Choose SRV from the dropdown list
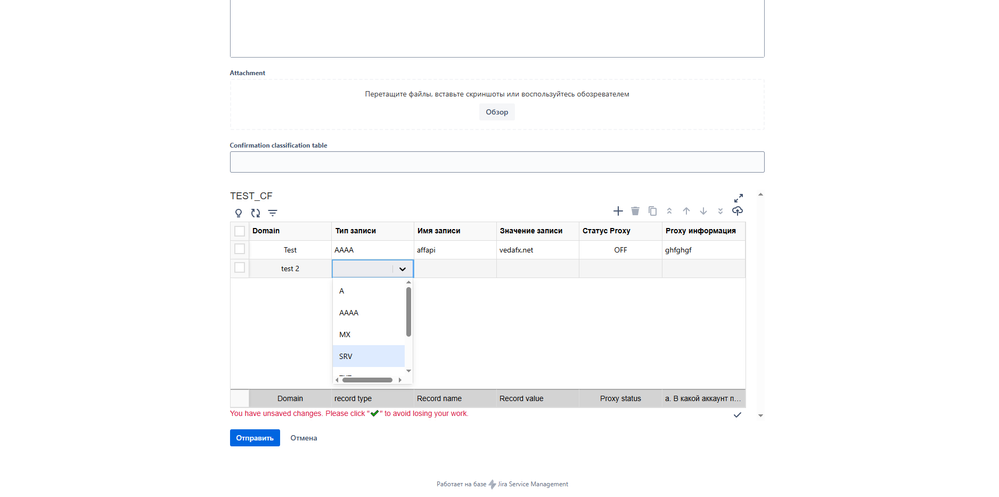The image size is (999, 497). pyautogui.click(x=369, y=356)
